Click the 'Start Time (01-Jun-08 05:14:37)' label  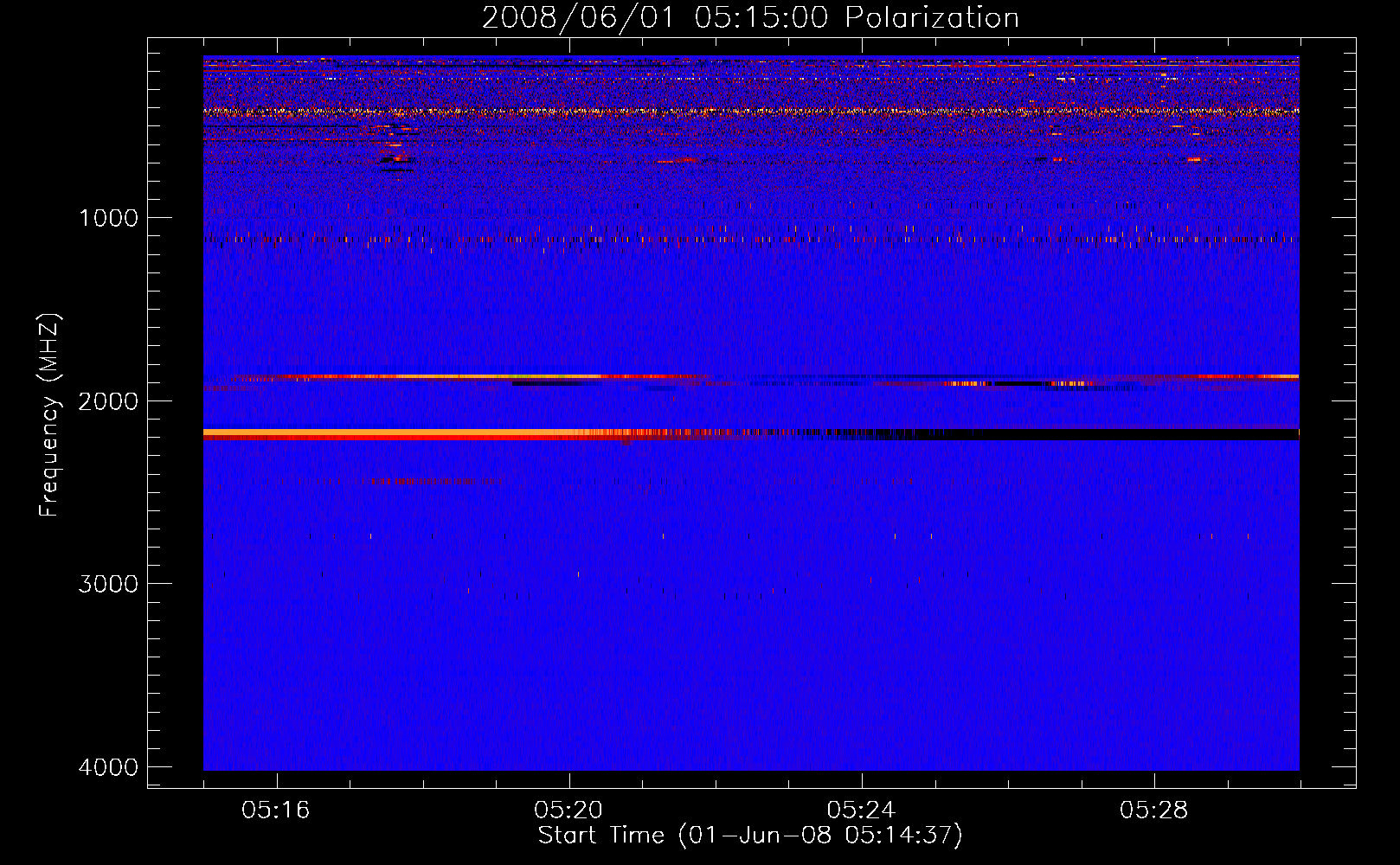pyautogui.click(x=750, y=835)
